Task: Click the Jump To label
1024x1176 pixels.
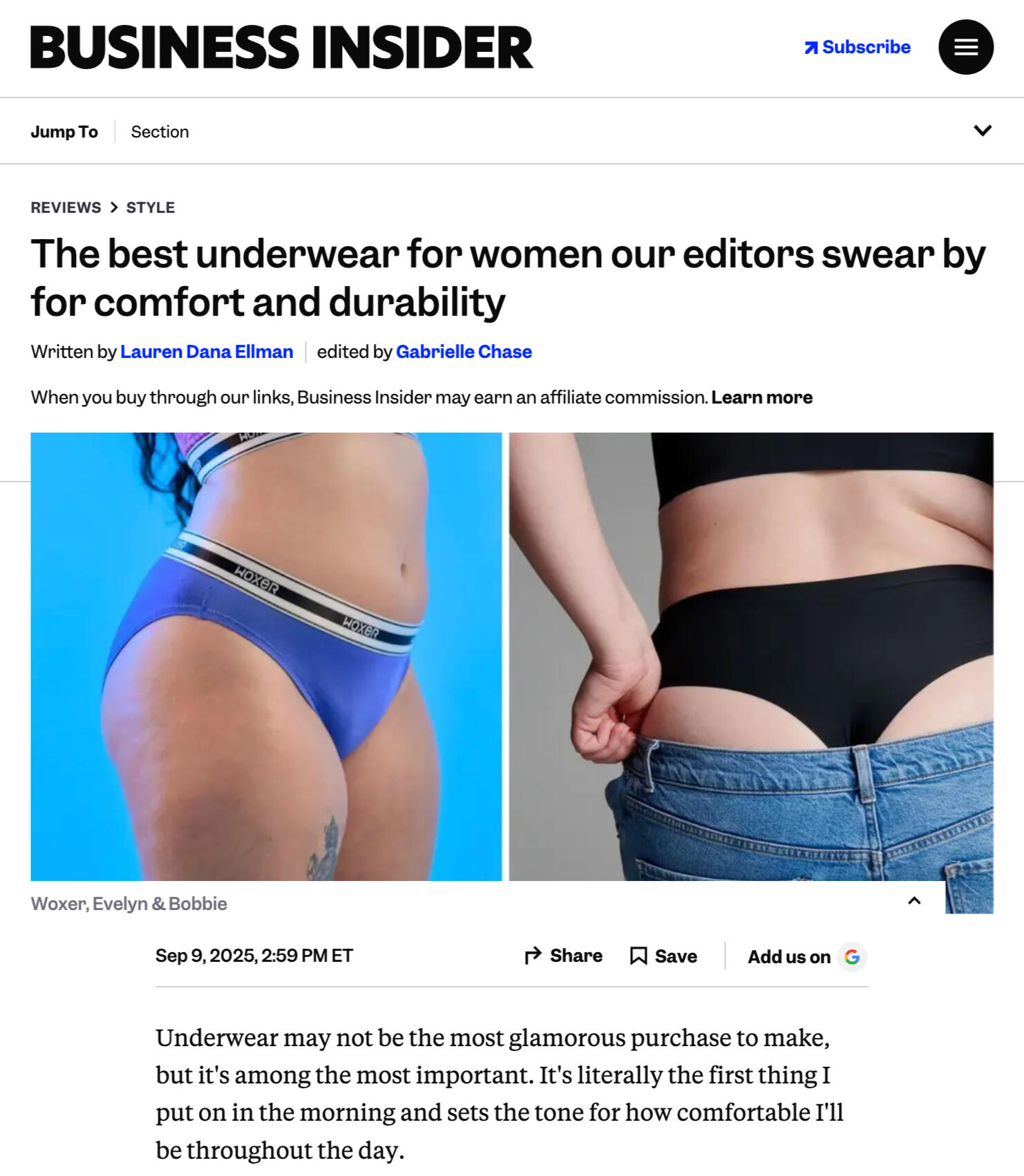Action: 64,131
